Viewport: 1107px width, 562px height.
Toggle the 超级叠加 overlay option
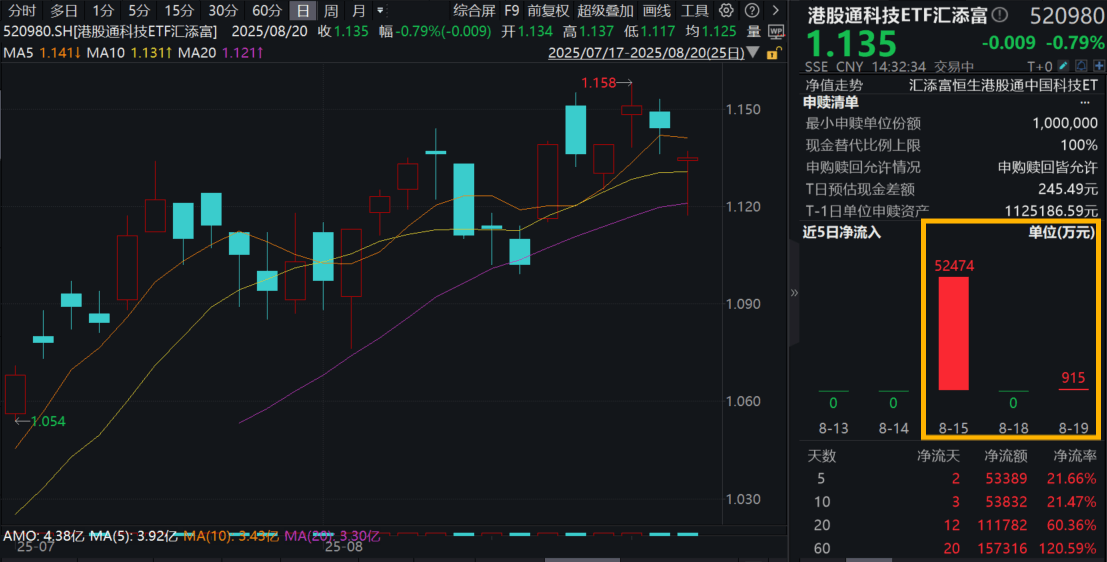click(x=605, y=11)
